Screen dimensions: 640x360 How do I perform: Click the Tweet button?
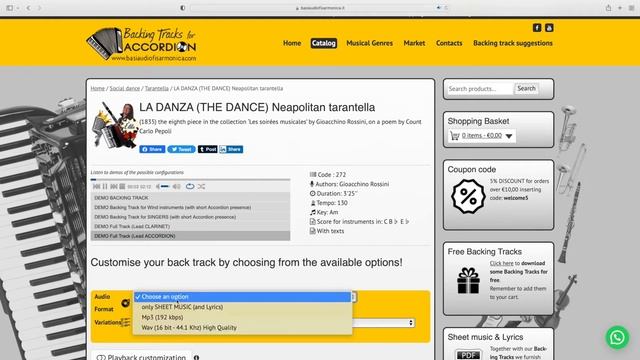[x=181, y=149]
